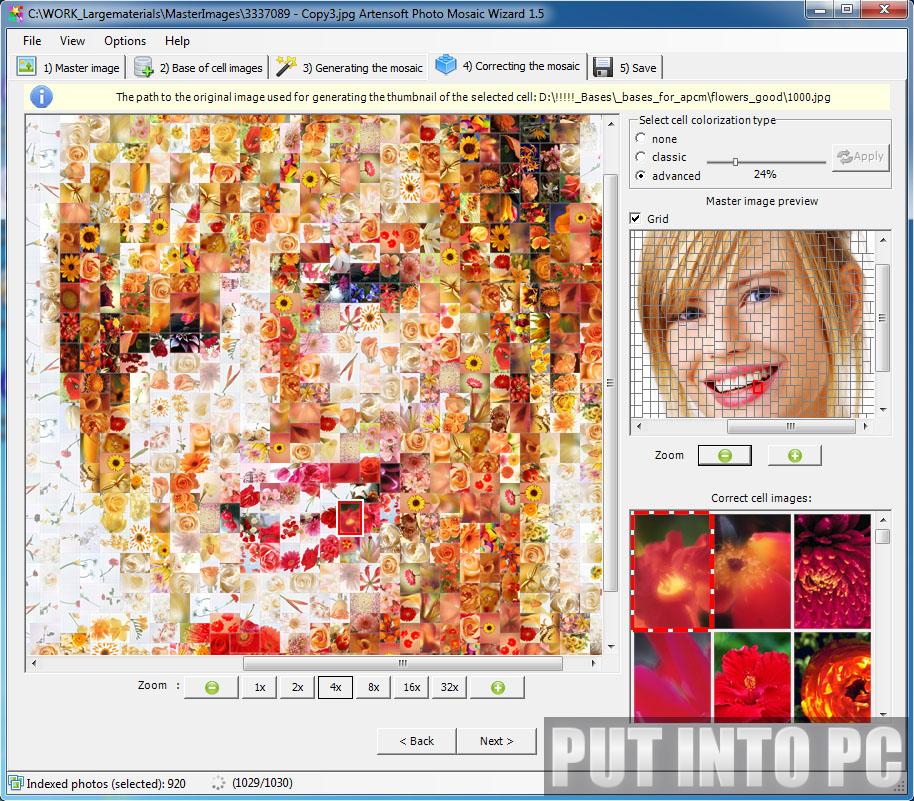
Task: Click the Apply colorization button
Action: [x=859, y=156]
